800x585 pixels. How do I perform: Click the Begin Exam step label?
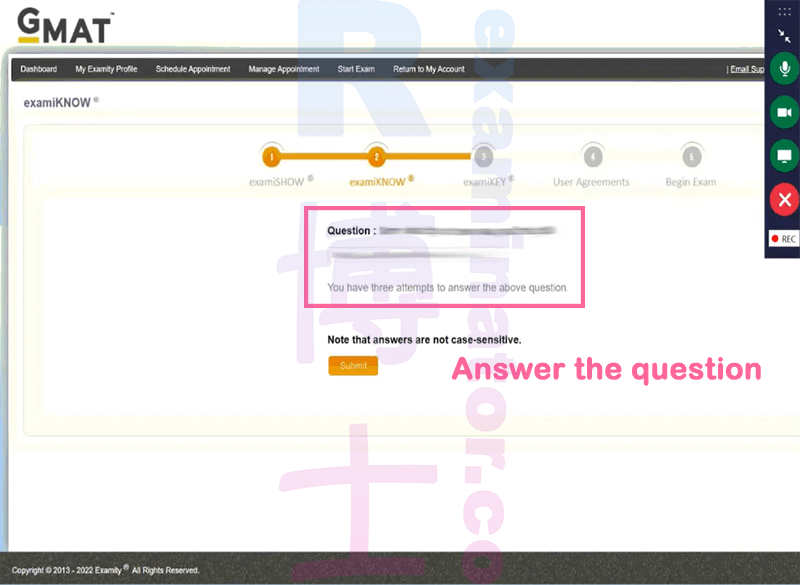pyautogui.click(x=691, y=182)
